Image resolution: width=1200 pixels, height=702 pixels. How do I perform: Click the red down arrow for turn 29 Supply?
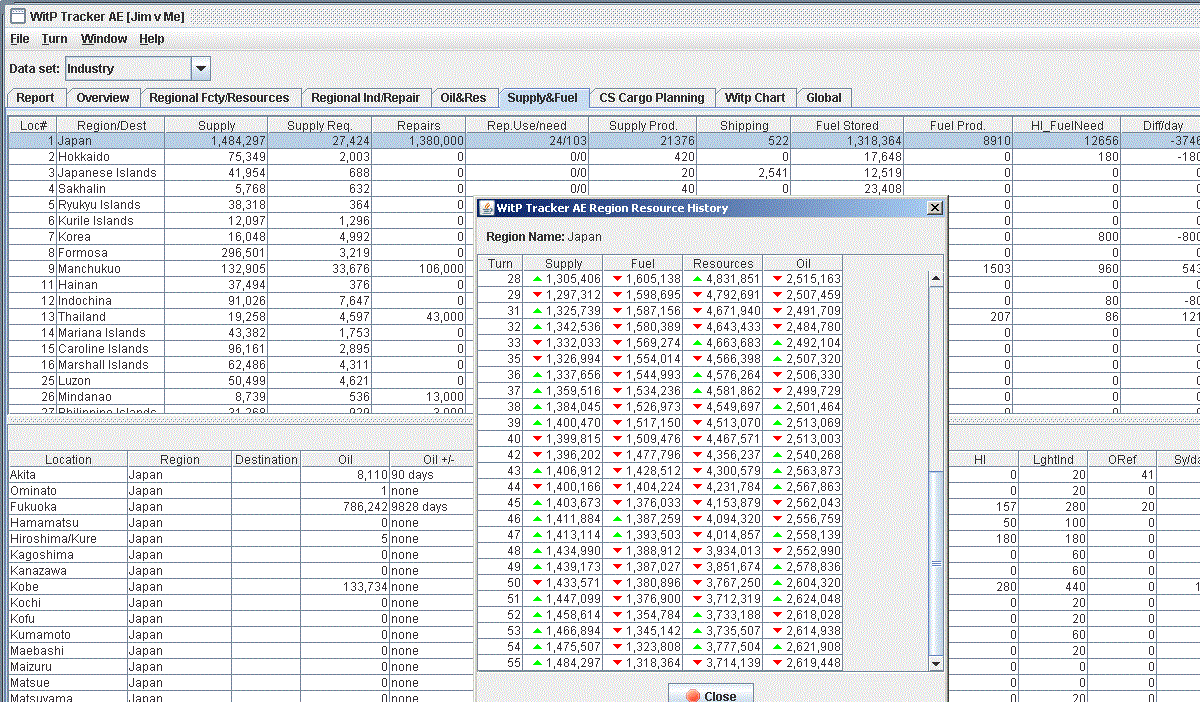tap(538, 295)
